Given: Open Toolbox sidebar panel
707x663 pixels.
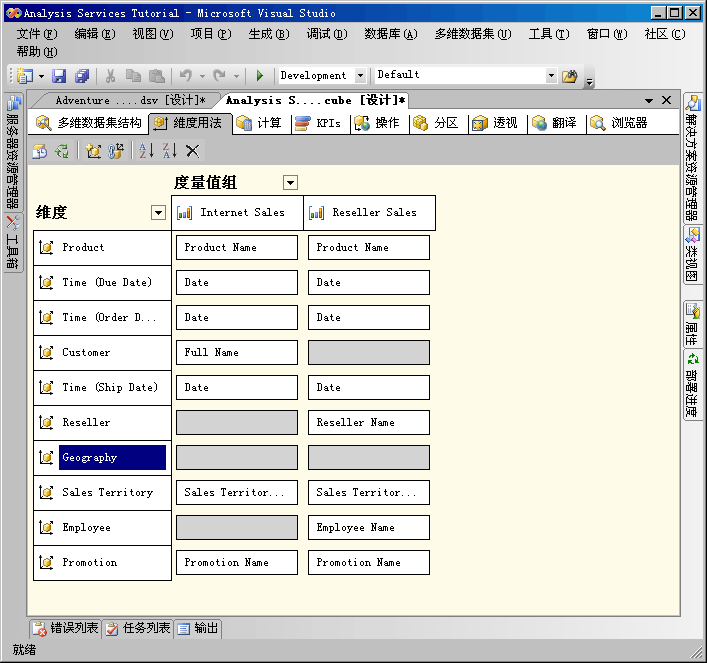Looking at the screenshot, I should point(13,242).
